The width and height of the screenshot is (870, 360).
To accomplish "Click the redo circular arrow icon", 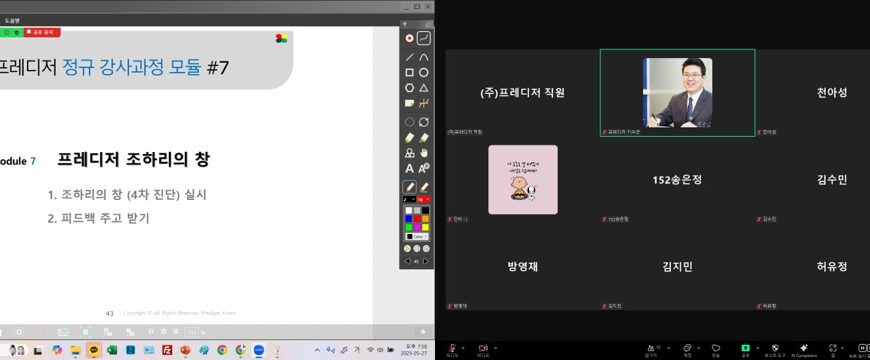I will pyautogui.click(x=424, y=121).
